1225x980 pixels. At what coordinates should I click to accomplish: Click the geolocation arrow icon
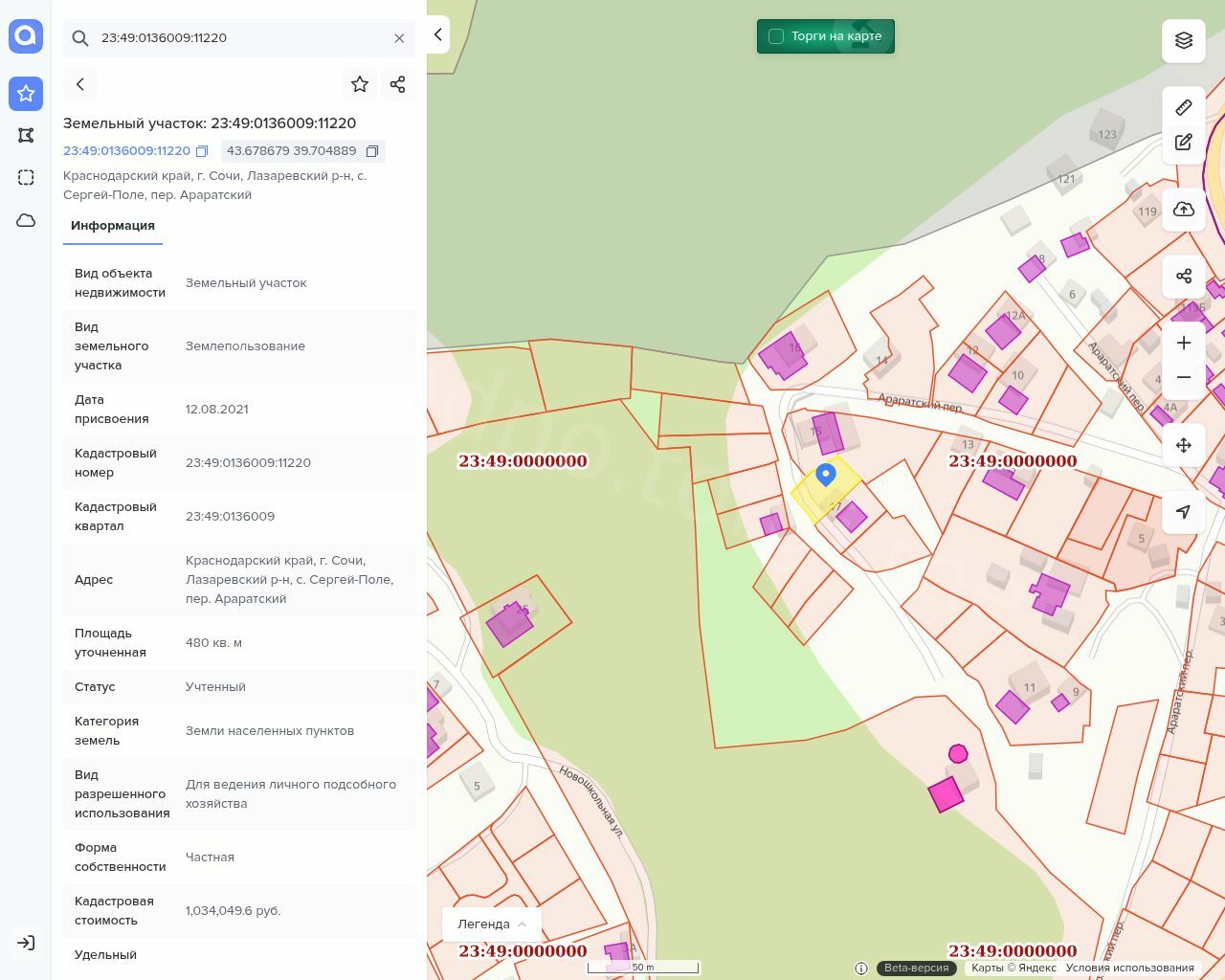pos(1184,512)
